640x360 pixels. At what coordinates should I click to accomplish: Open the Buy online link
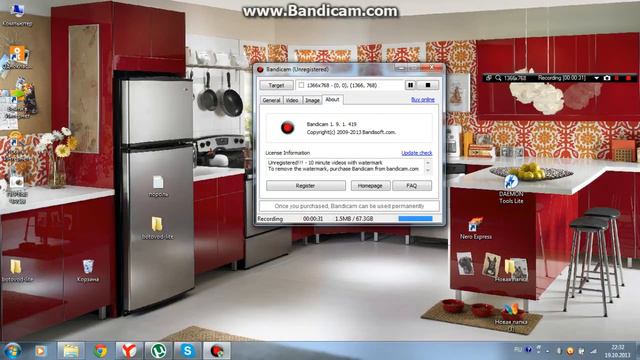pos(422,100)
